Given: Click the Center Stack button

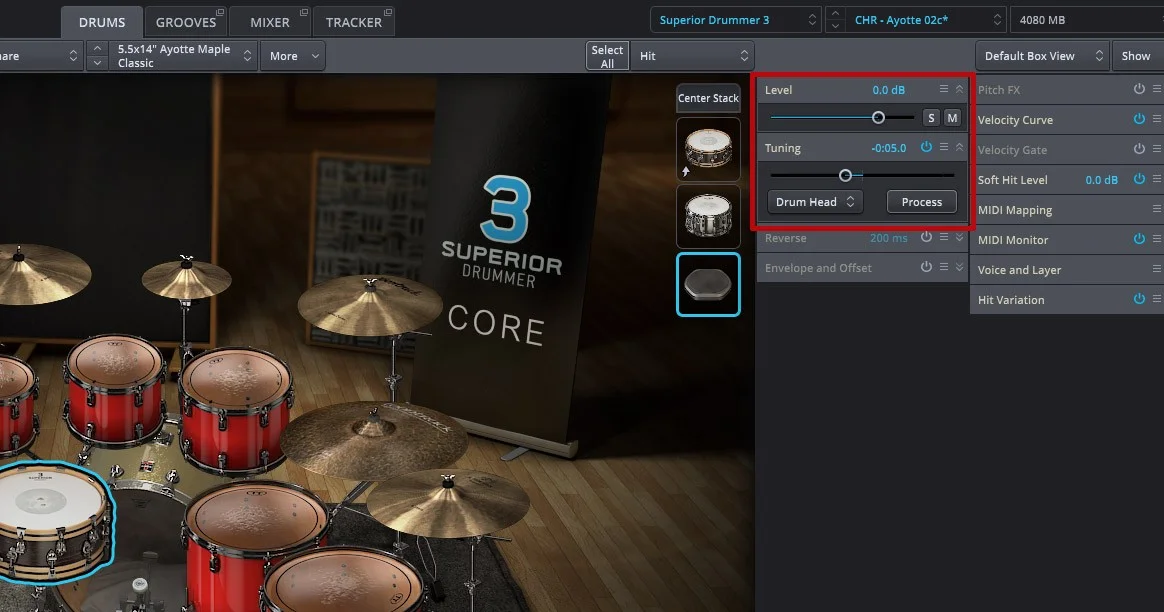Looking at the screenshot, I should (x=708, y=98).
